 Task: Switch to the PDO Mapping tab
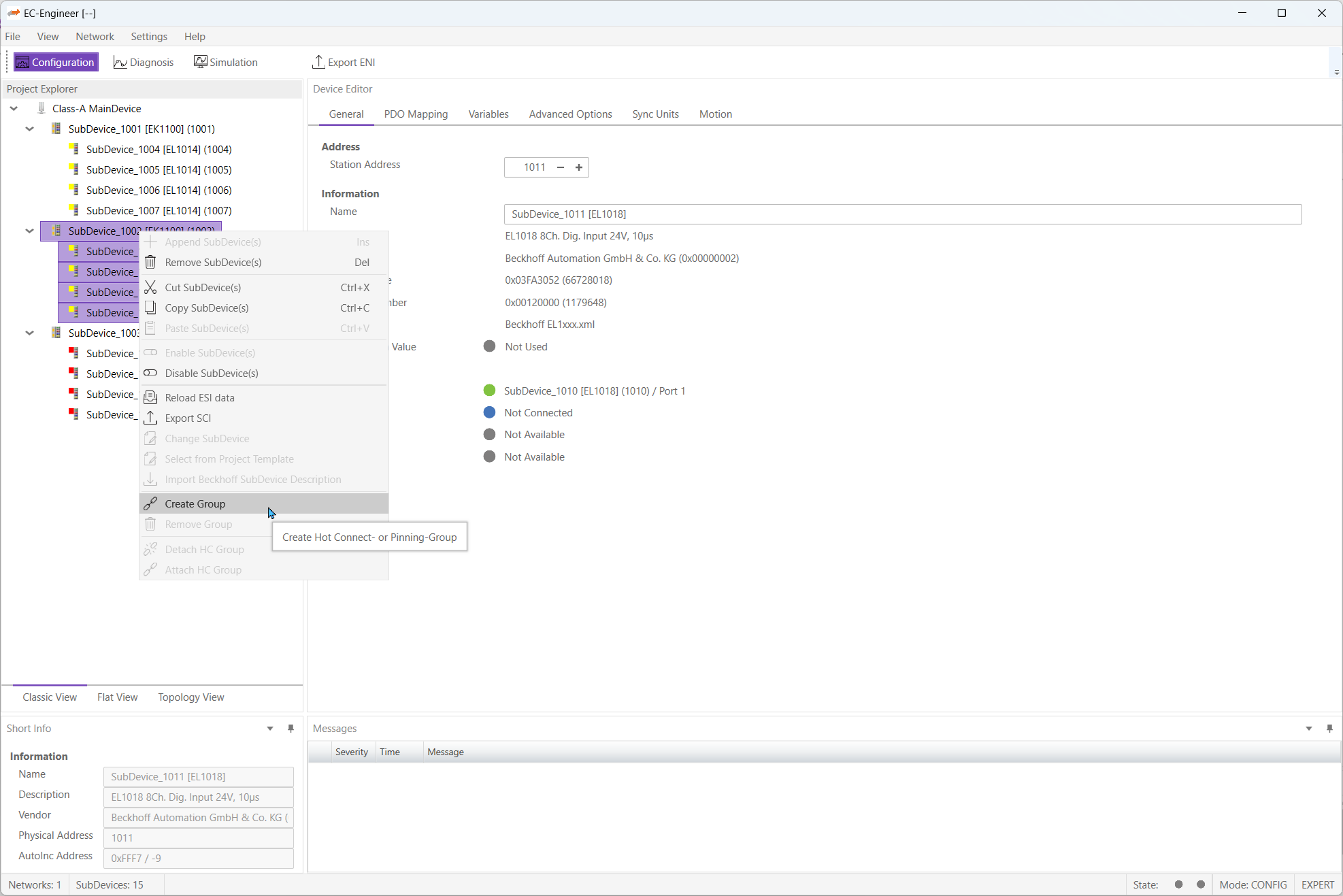[416, 114]
